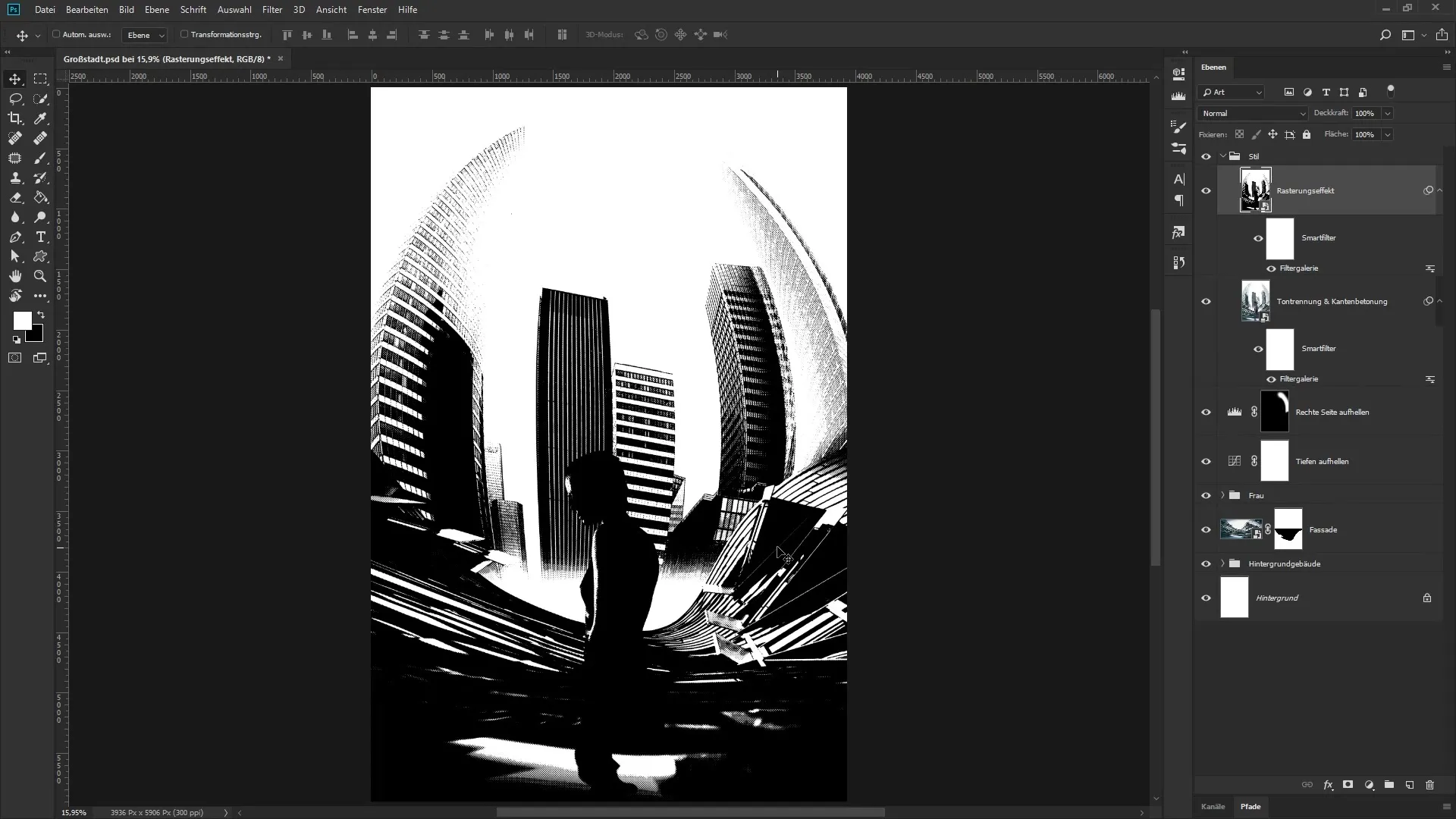Open the Fläche fill dropdown arrow
This screenshot has height=819, width=1456.
click(1387, 134)
